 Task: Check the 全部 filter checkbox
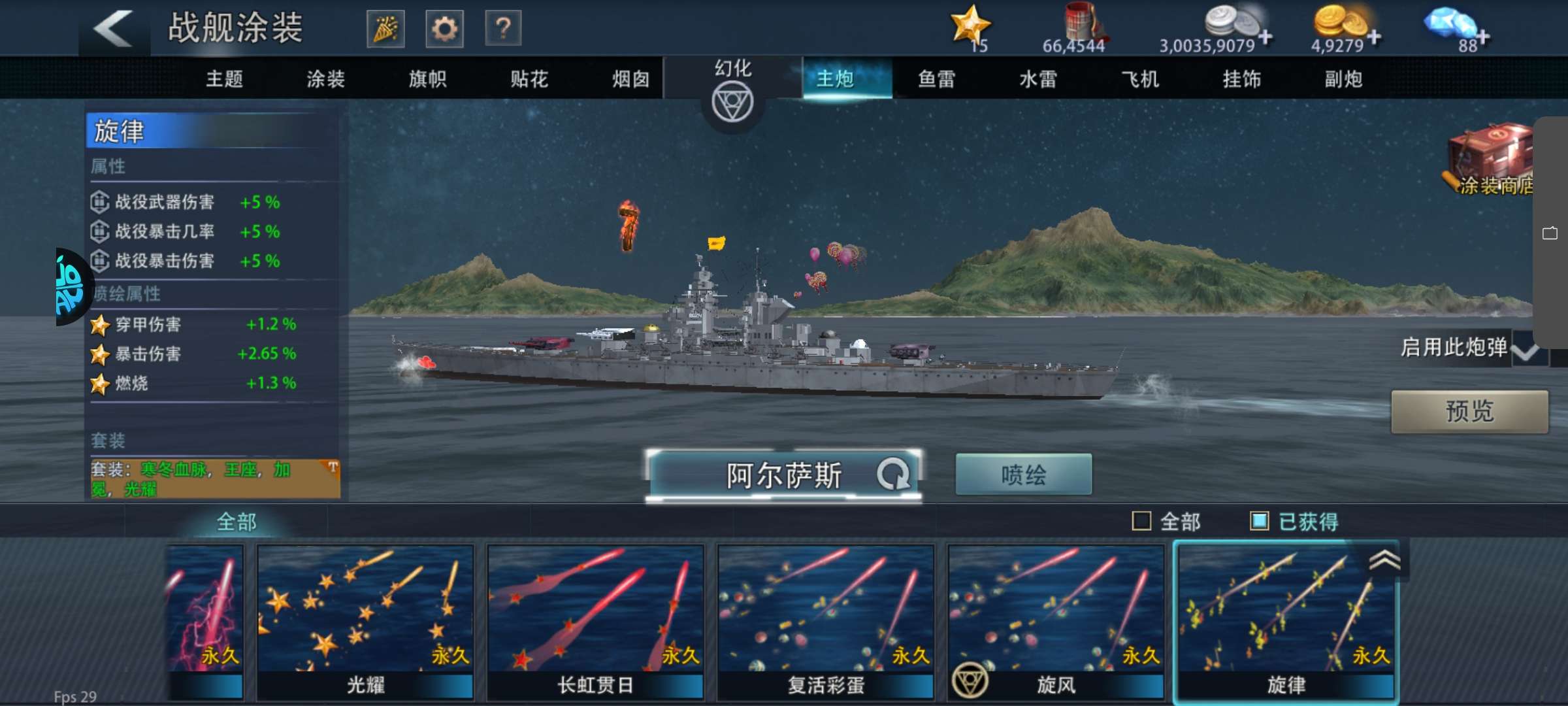click(x=1141, y=521)
